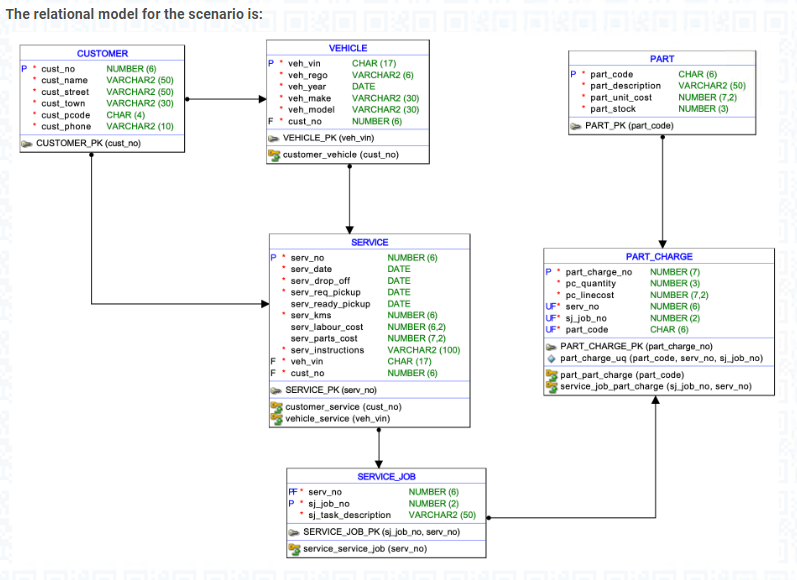Click the pc_quantity attribute row
The image size is (797, 580).
tap(659, 283)
